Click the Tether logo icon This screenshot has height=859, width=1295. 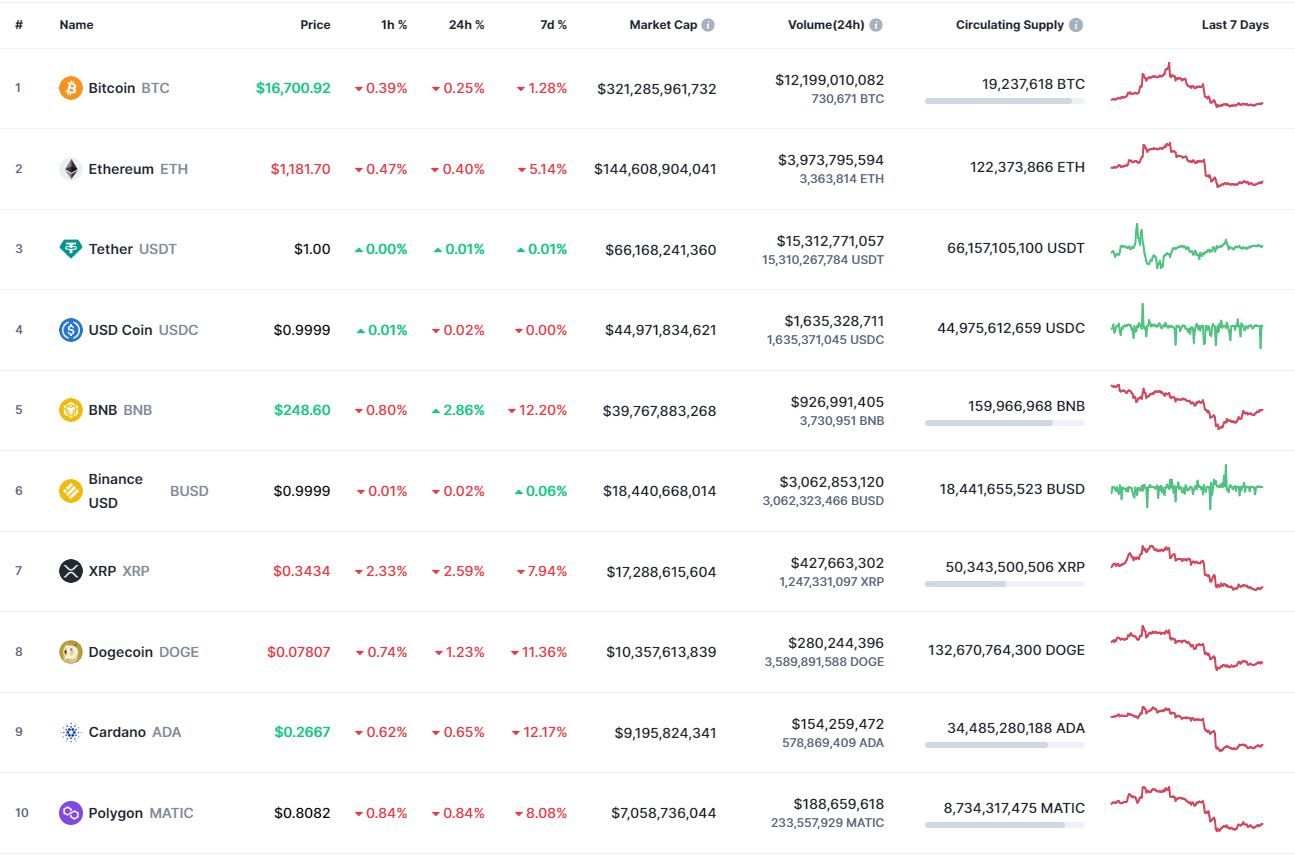tap(70, 249)
